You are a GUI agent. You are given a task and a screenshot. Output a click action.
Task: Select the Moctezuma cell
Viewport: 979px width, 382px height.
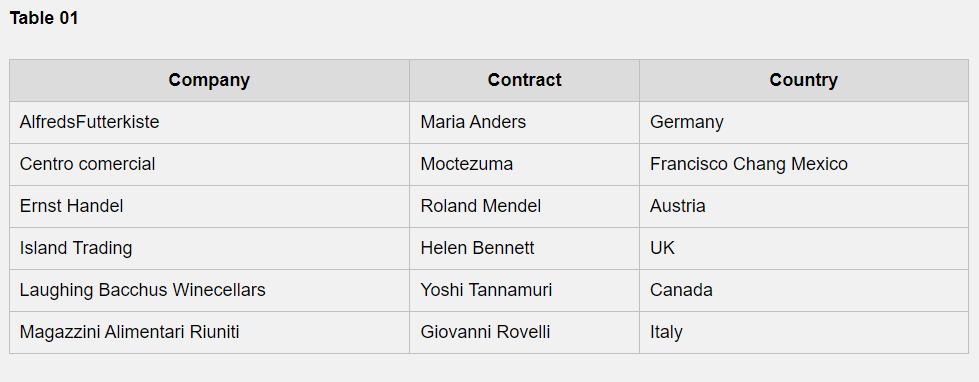524,164
